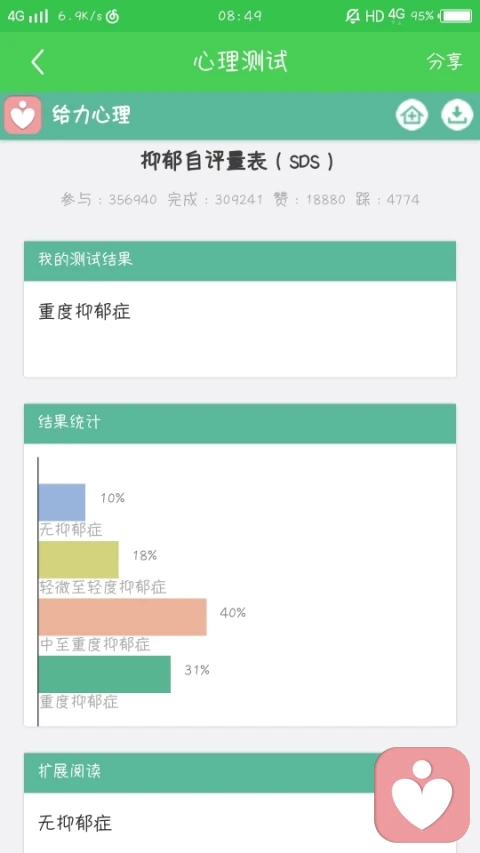Screen dimensions: 480x853
Task: Tap the 重度抑郁症 test result text
Action: click(x=84, y=312)
